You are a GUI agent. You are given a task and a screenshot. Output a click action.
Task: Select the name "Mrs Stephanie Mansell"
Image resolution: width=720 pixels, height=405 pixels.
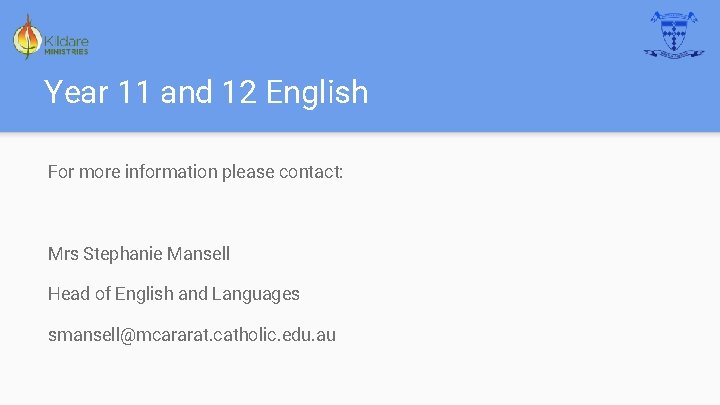tap(139, 254)
